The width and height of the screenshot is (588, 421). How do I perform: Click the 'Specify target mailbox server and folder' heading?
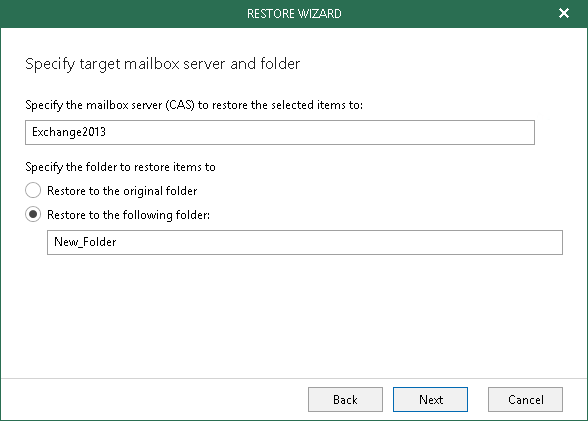[x=162, y=64]
